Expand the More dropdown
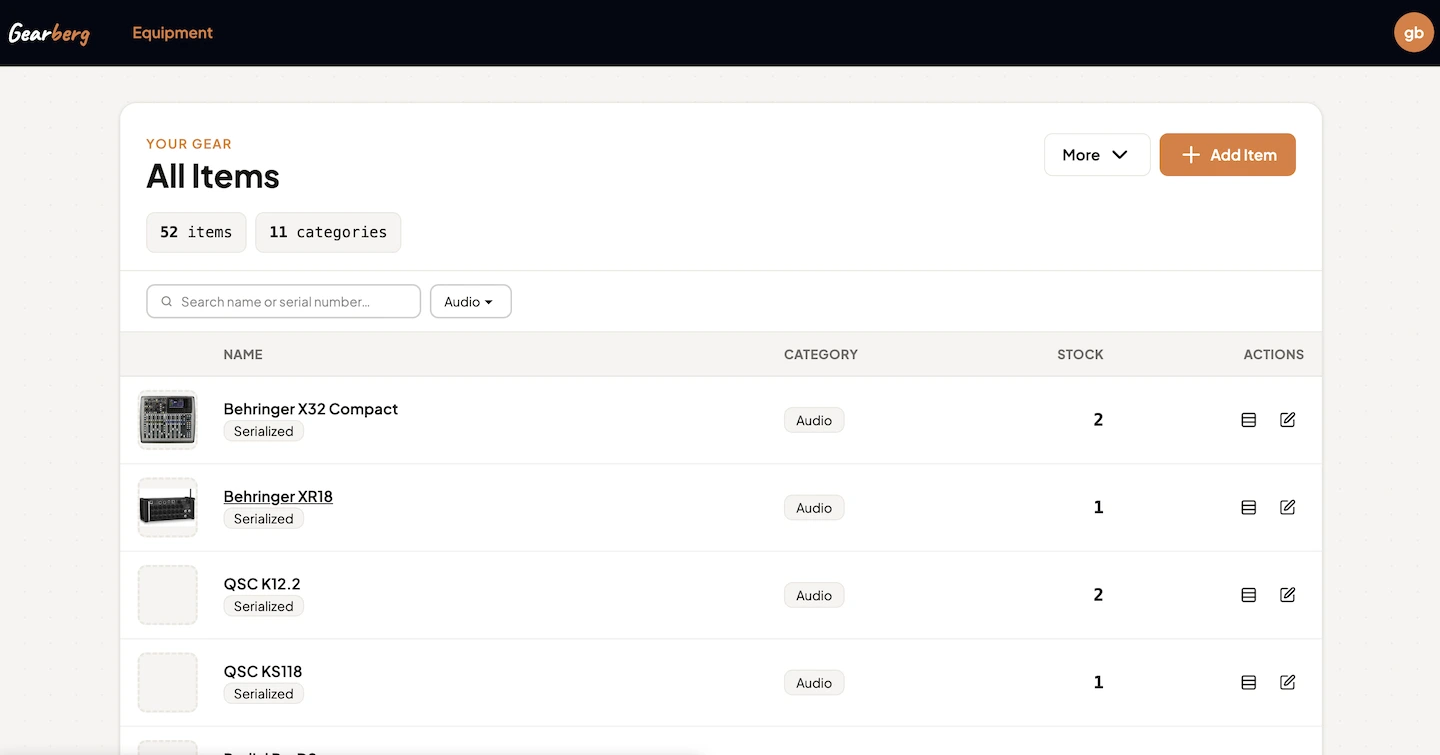Image resolution: width=1440 pixels, height=755 pixels. tap(1097, 155)
